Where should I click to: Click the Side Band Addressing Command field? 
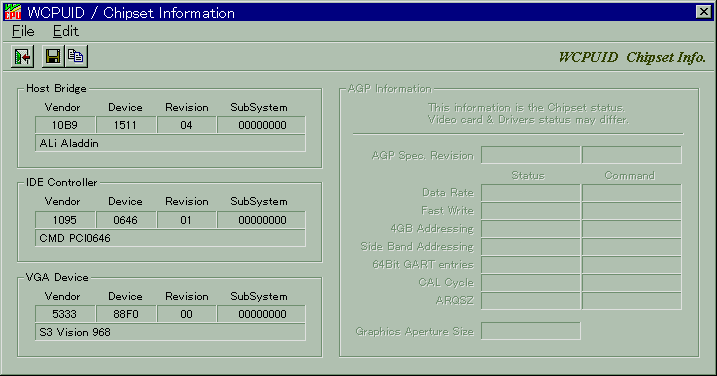[631, 247]
